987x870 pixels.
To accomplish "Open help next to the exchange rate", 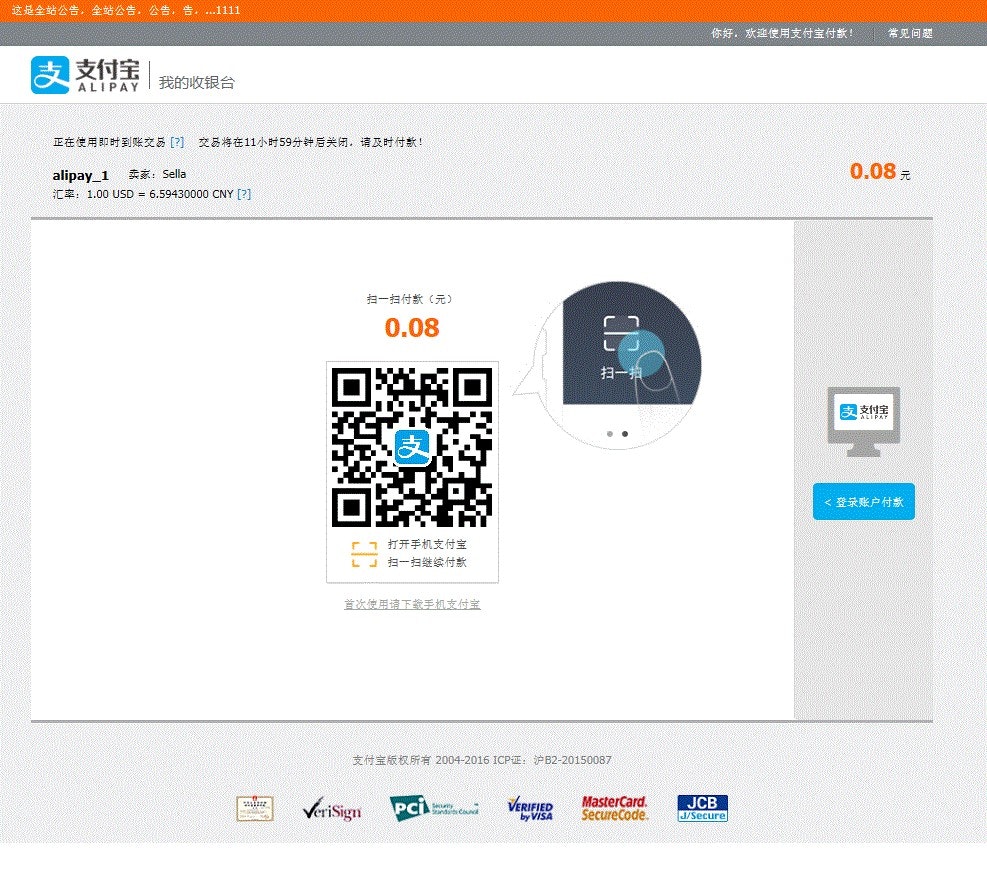I will pyautogui.click(x=244, y=194).
